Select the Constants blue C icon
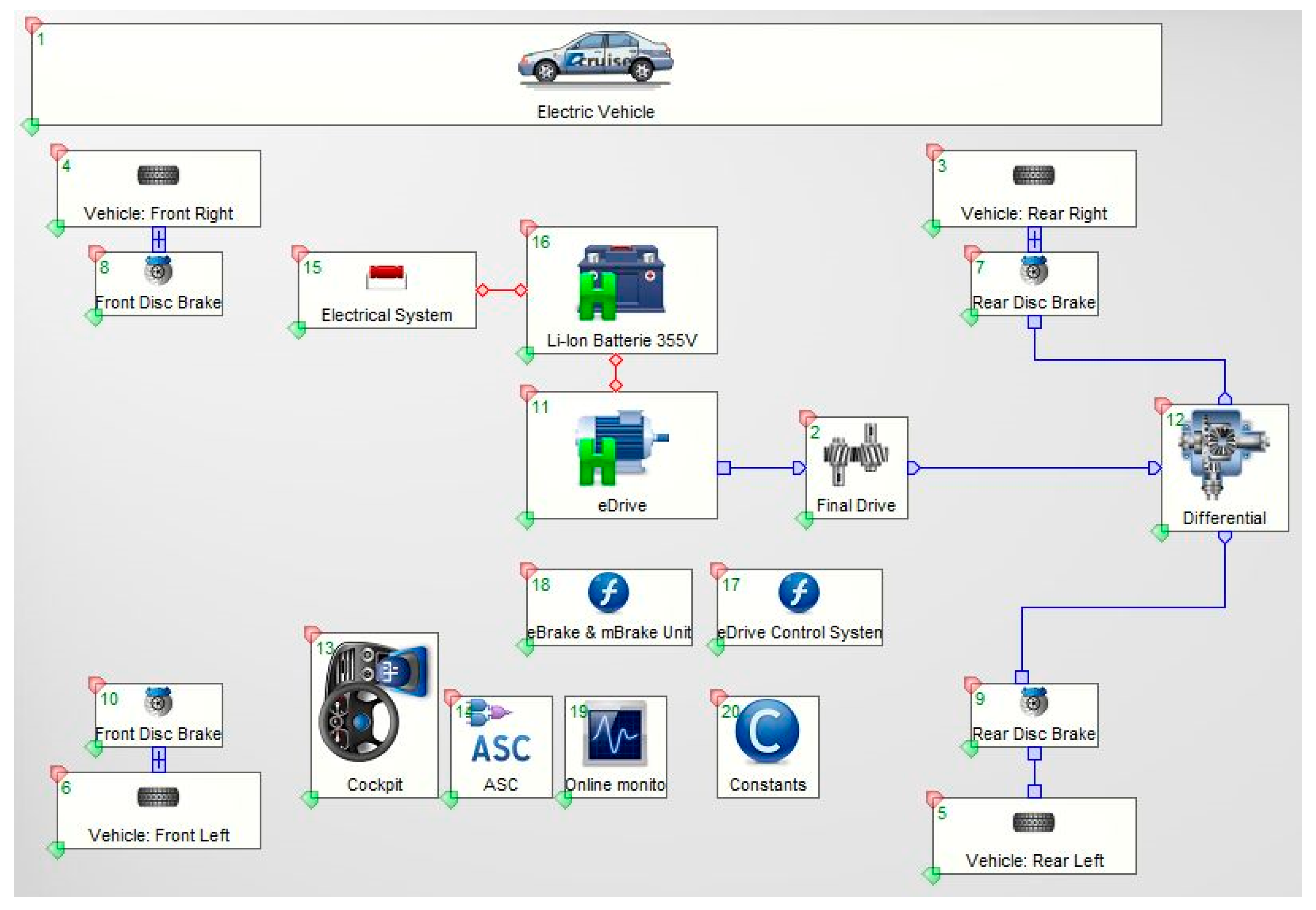Screen dimensions: 1316x910 click(767, 732)
